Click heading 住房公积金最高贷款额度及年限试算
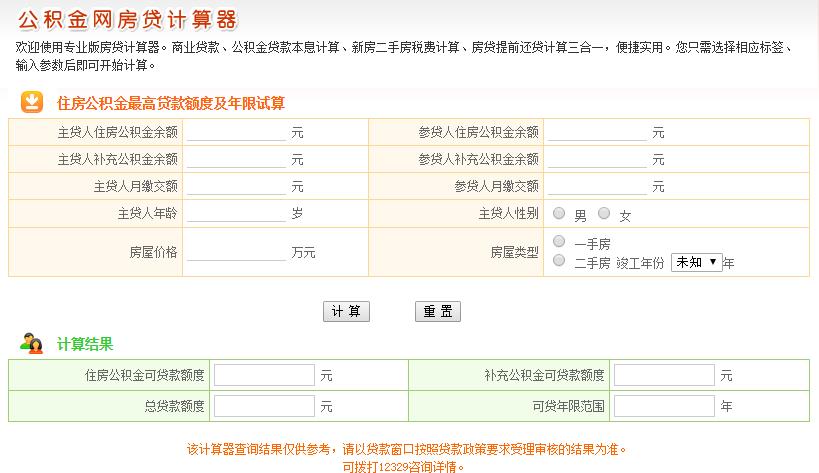Image resolution: width=819 pixels, height=473 pixels. pyautogui.click(x=171, y=103)
